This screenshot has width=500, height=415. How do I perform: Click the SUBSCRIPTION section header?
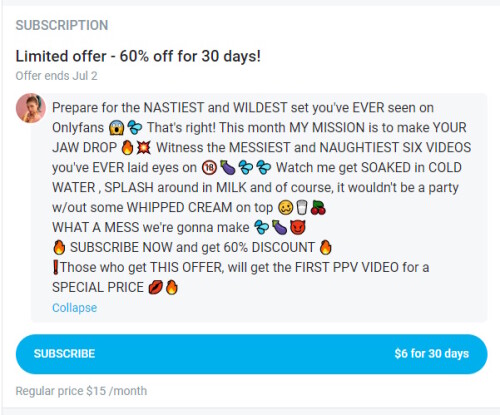coord(62,25)
